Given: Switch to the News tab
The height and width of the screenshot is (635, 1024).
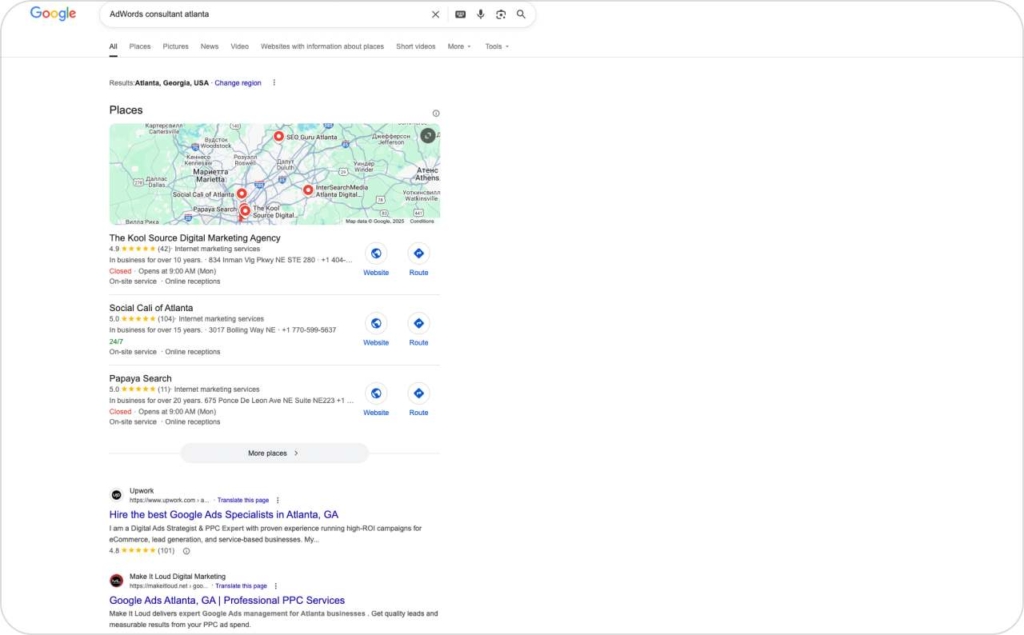Looking at the screenshot, I should (x=209, y=46).
